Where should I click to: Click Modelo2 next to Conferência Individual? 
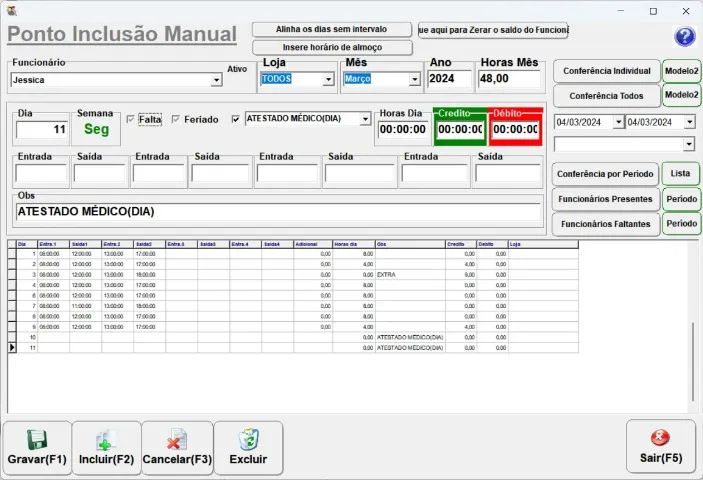coord(681,71)
